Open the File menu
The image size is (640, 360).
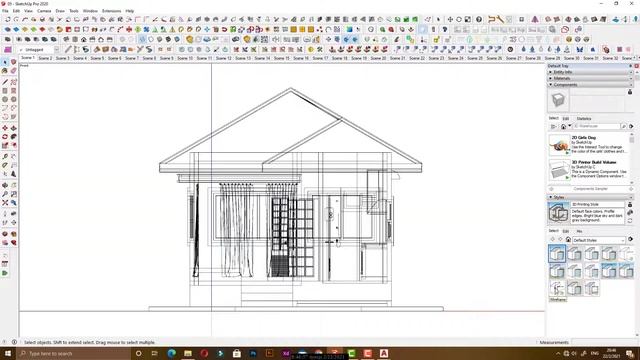[x=5, y=11]
